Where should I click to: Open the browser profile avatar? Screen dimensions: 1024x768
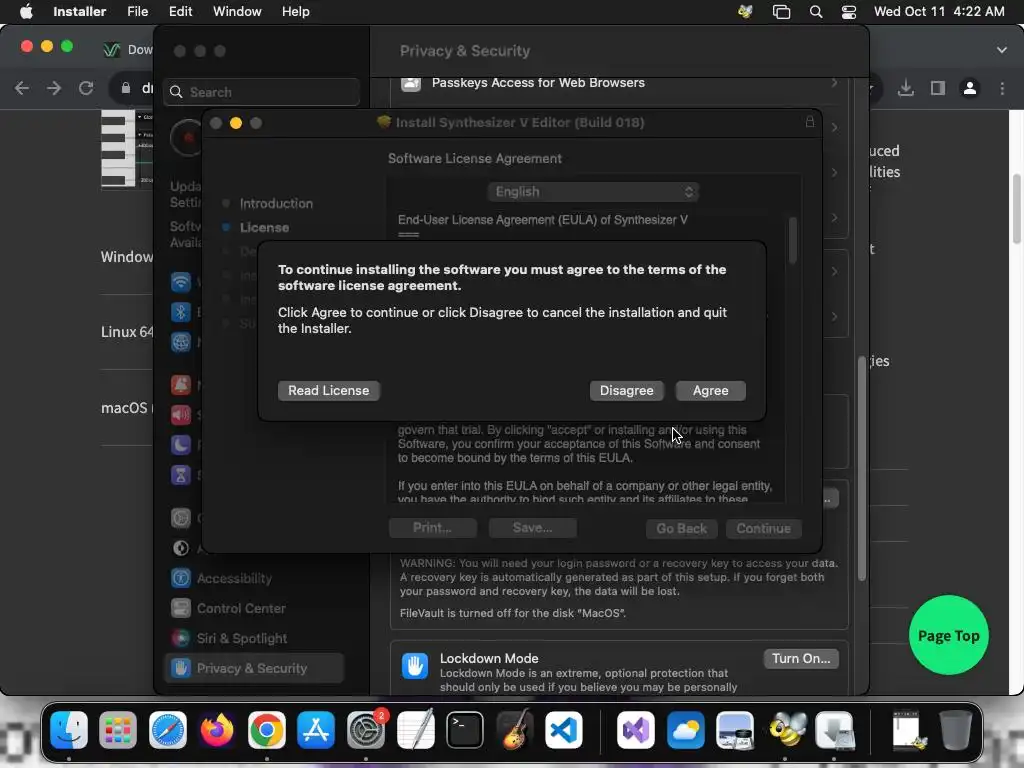coord(970,88)
